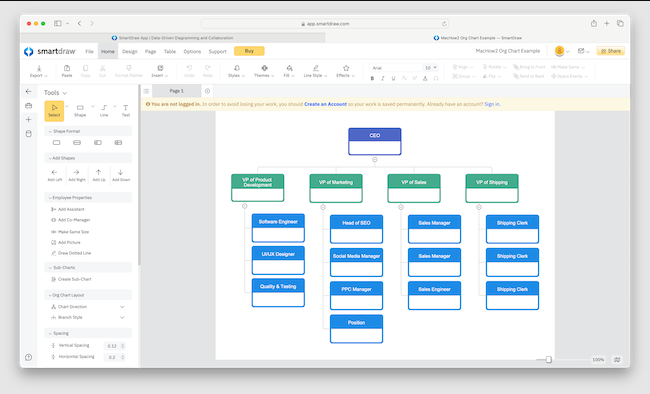Follow the Create an Account link
650x394 pixels.
tap(325, 104)
